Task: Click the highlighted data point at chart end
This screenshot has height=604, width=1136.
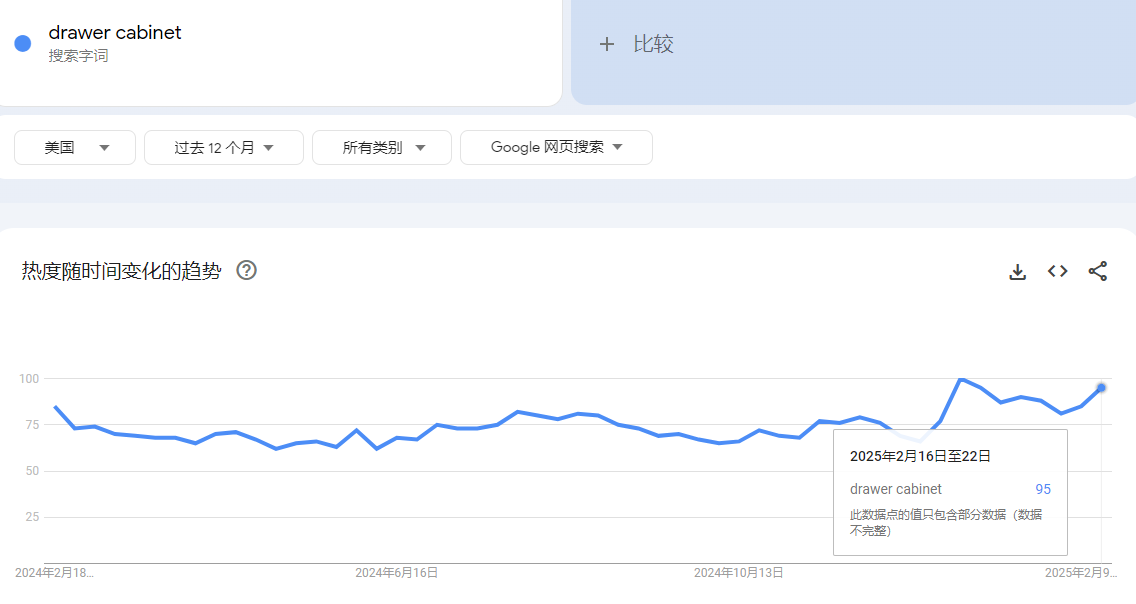Action: click(x=1101, y=388)
